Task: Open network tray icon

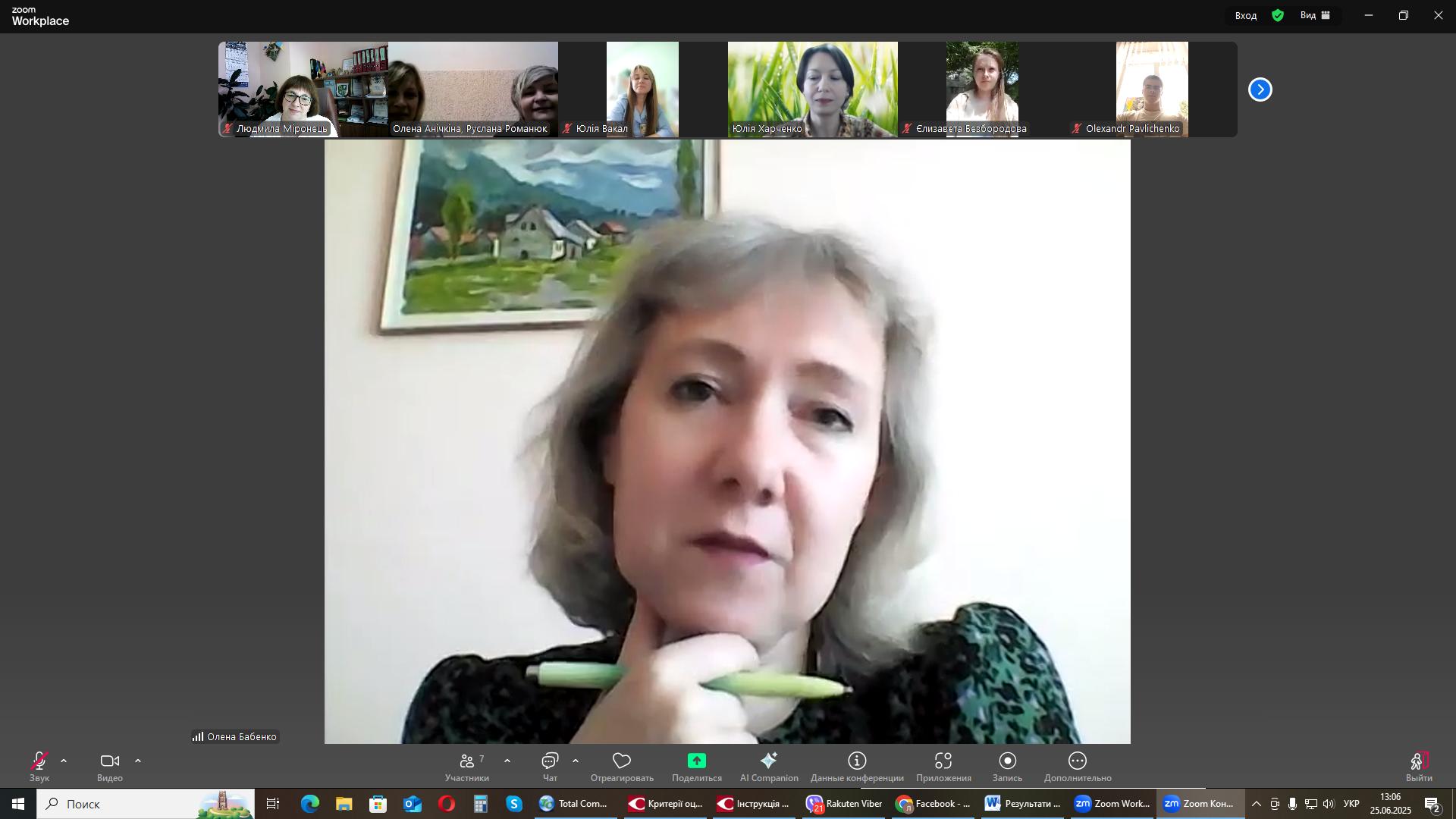Action: (1311, 804)
